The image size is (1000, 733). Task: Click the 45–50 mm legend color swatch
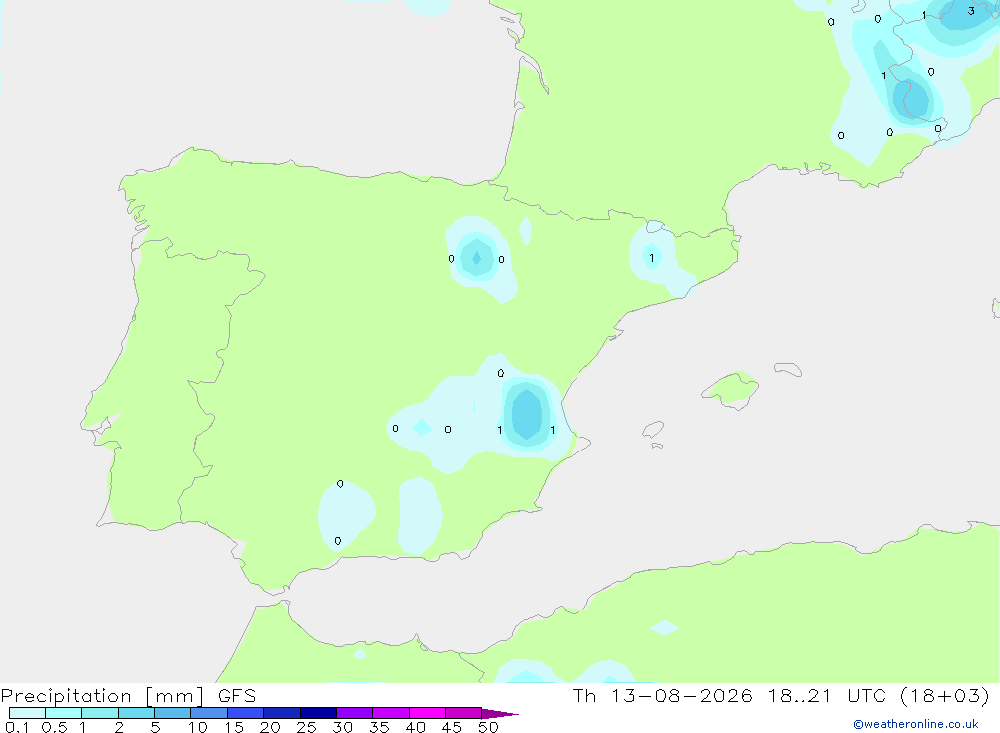(x=464, y=713)
